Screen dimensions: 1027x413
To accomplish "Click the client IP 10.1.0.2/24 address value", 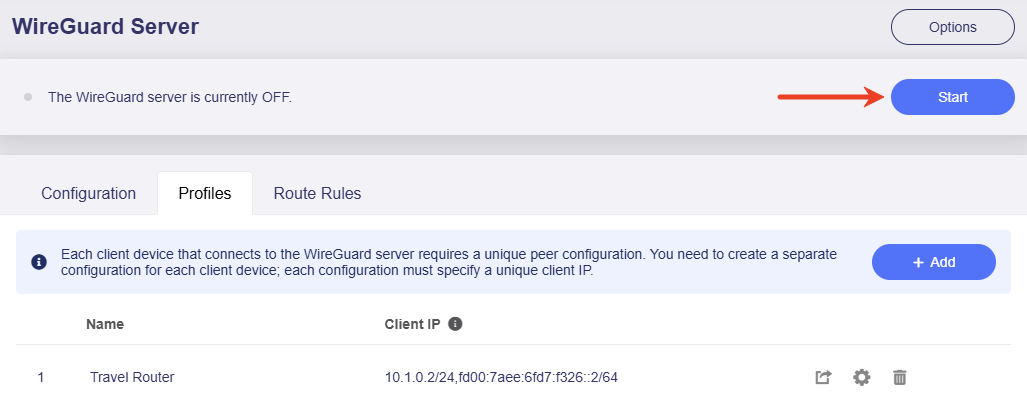I will point(502,377).
